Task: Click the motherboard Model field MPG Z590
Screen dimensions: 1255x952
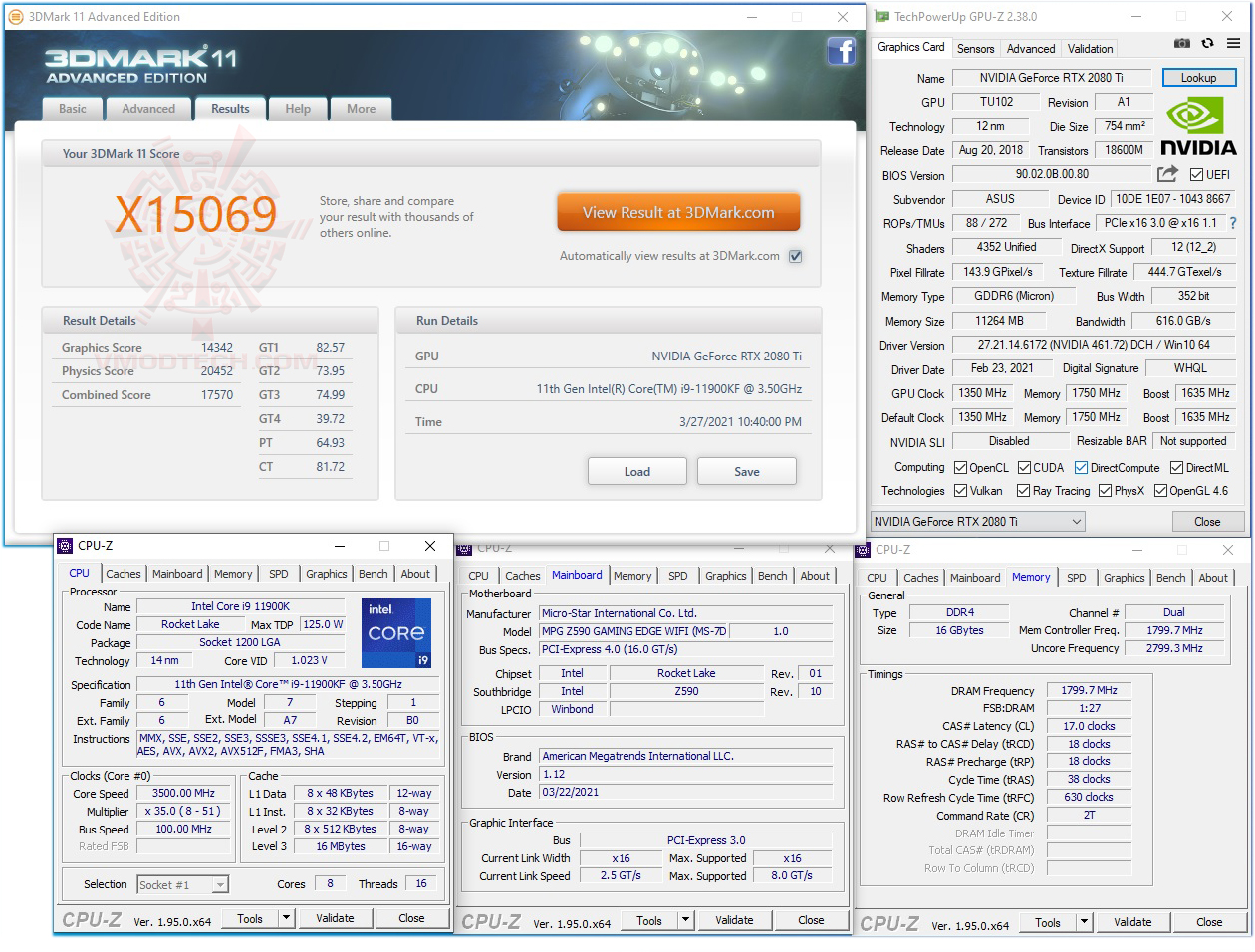Action: pos(633,631)
